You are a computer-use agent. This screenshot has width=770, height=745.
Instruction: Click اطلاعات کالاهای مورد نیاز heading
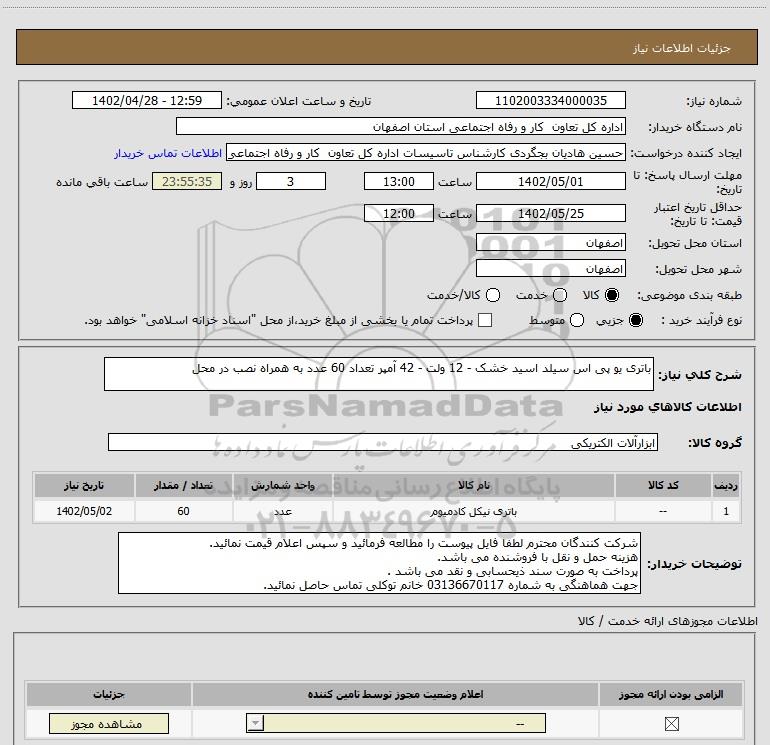667,407
